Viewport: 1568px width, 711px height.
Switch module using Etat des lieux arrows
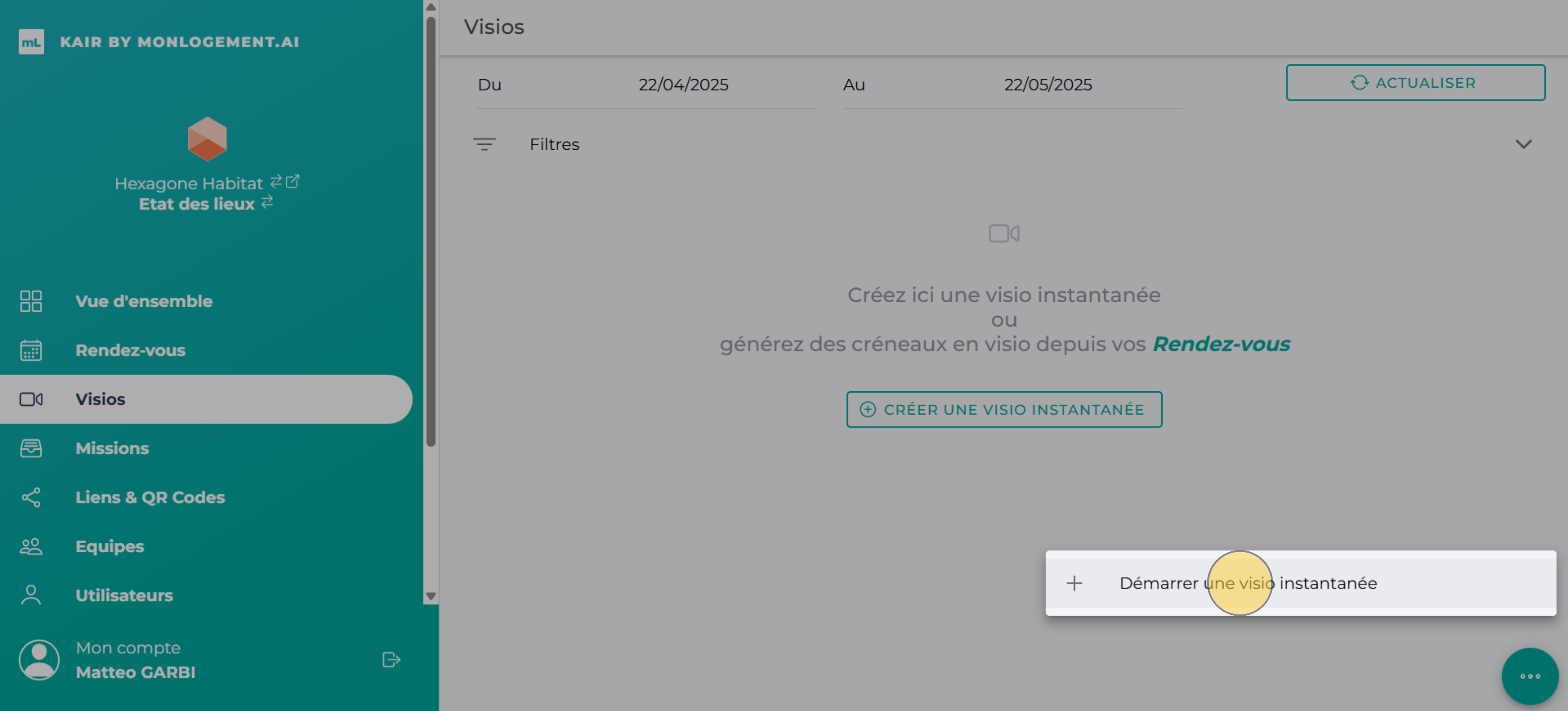pos(267,202)
